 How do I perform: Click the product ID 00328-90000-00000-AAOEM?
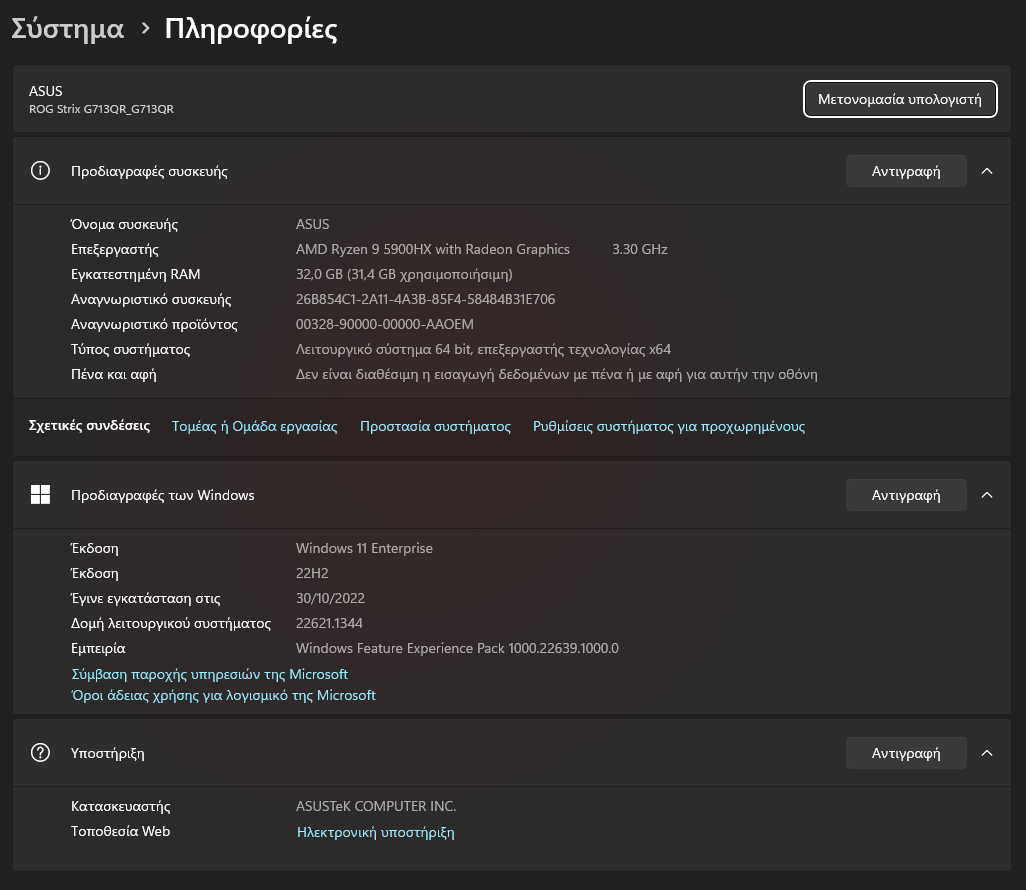click(385, 324)
